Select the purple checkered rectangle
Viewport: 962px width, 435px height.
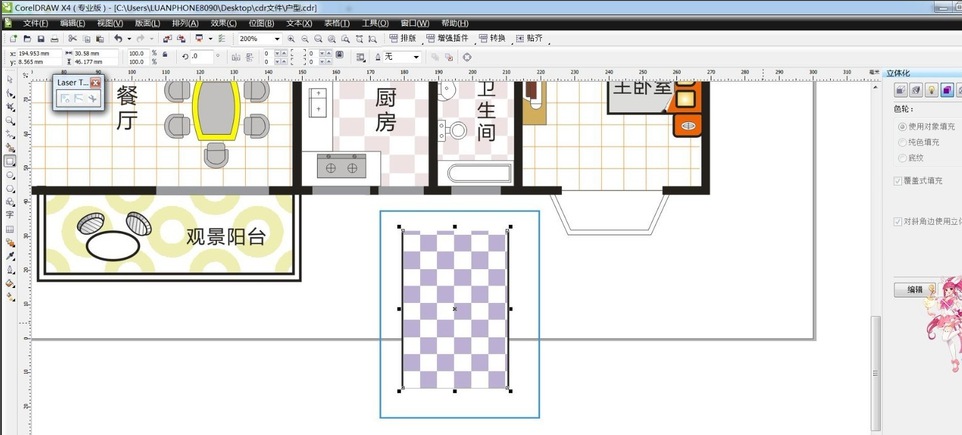tap(455, 309)
